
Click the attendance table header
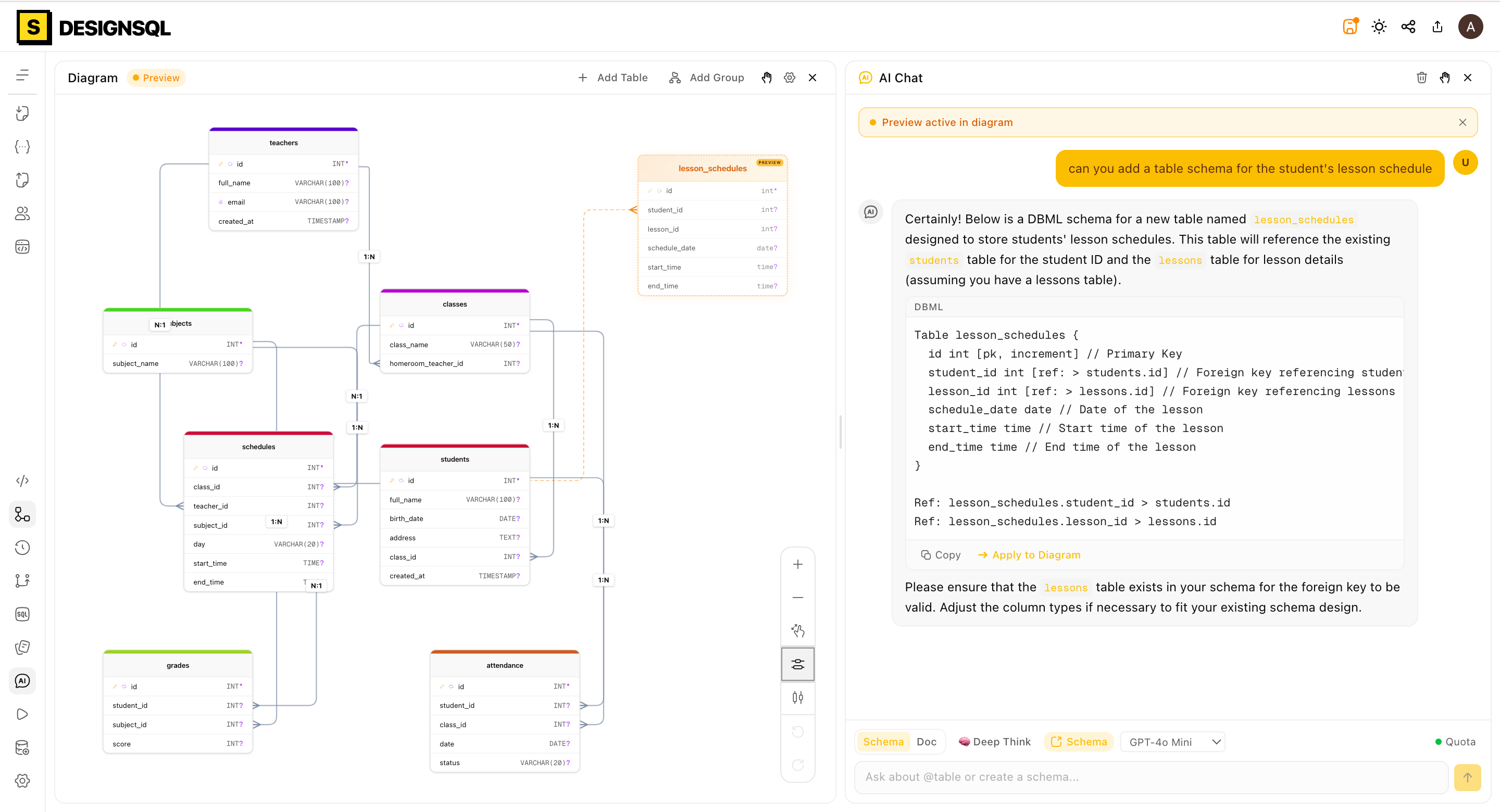(505, 665)
